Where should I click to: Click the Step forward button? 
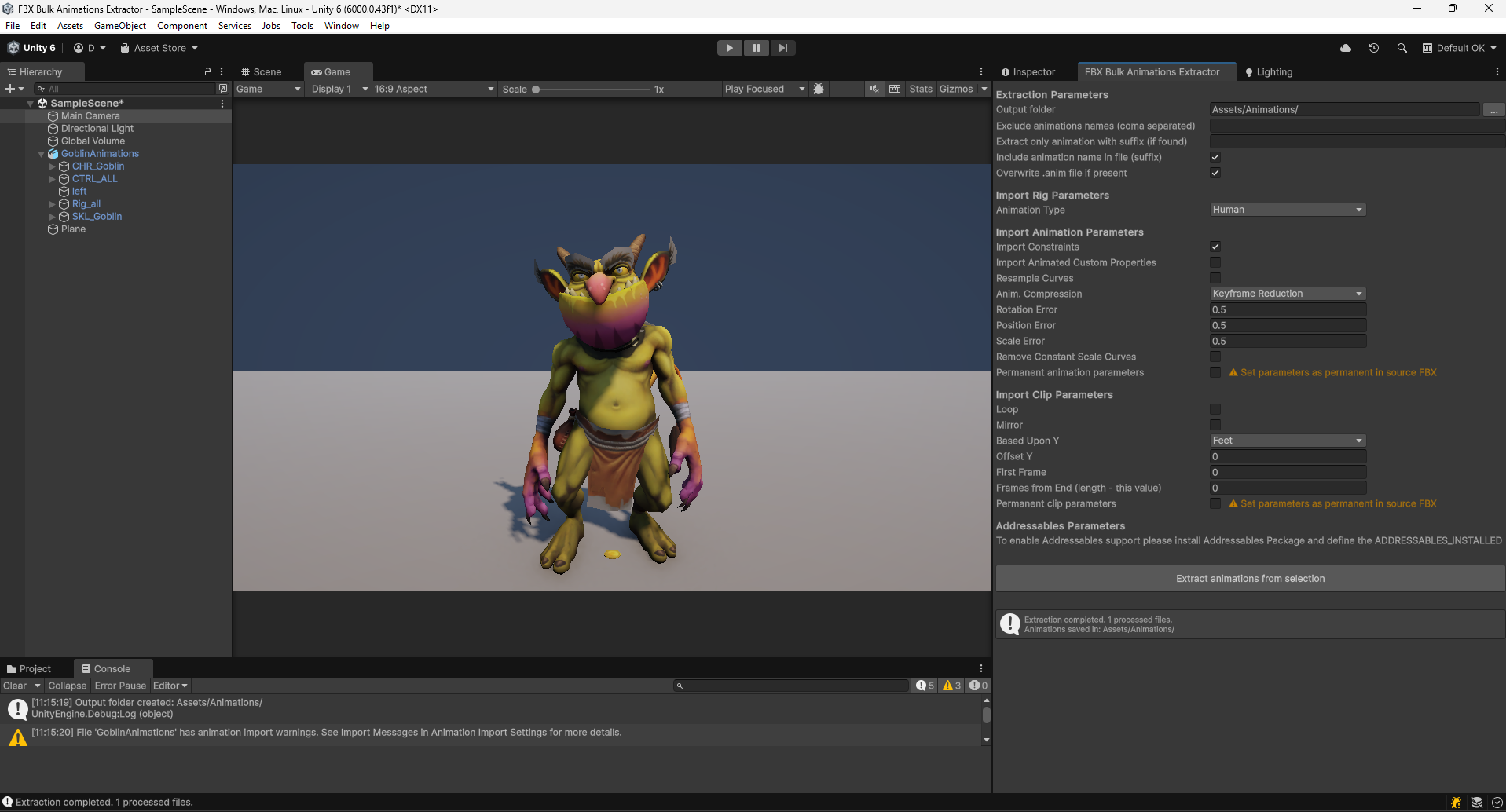coord(782,48)
